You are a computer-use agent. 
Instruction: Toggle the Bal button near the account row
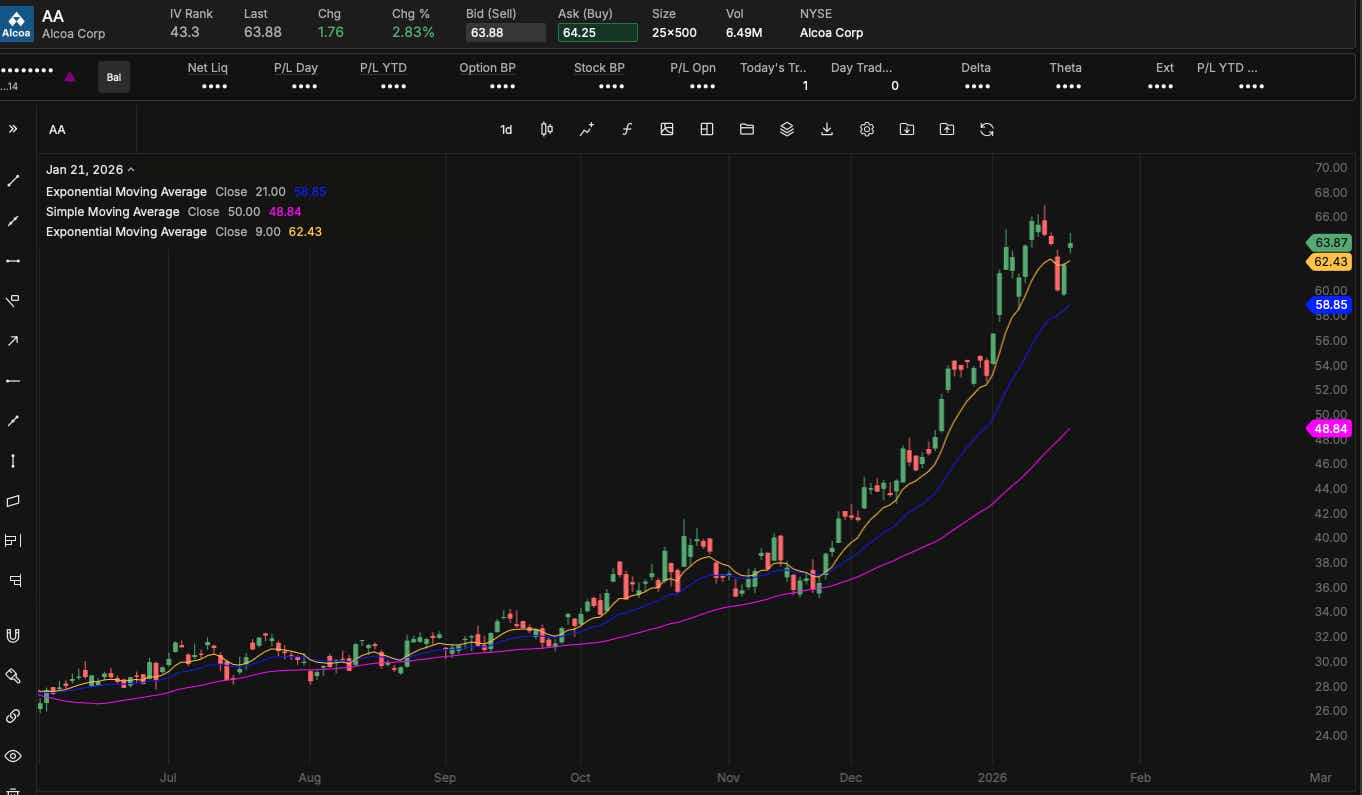pyautogui.click(x=113, y=76)
